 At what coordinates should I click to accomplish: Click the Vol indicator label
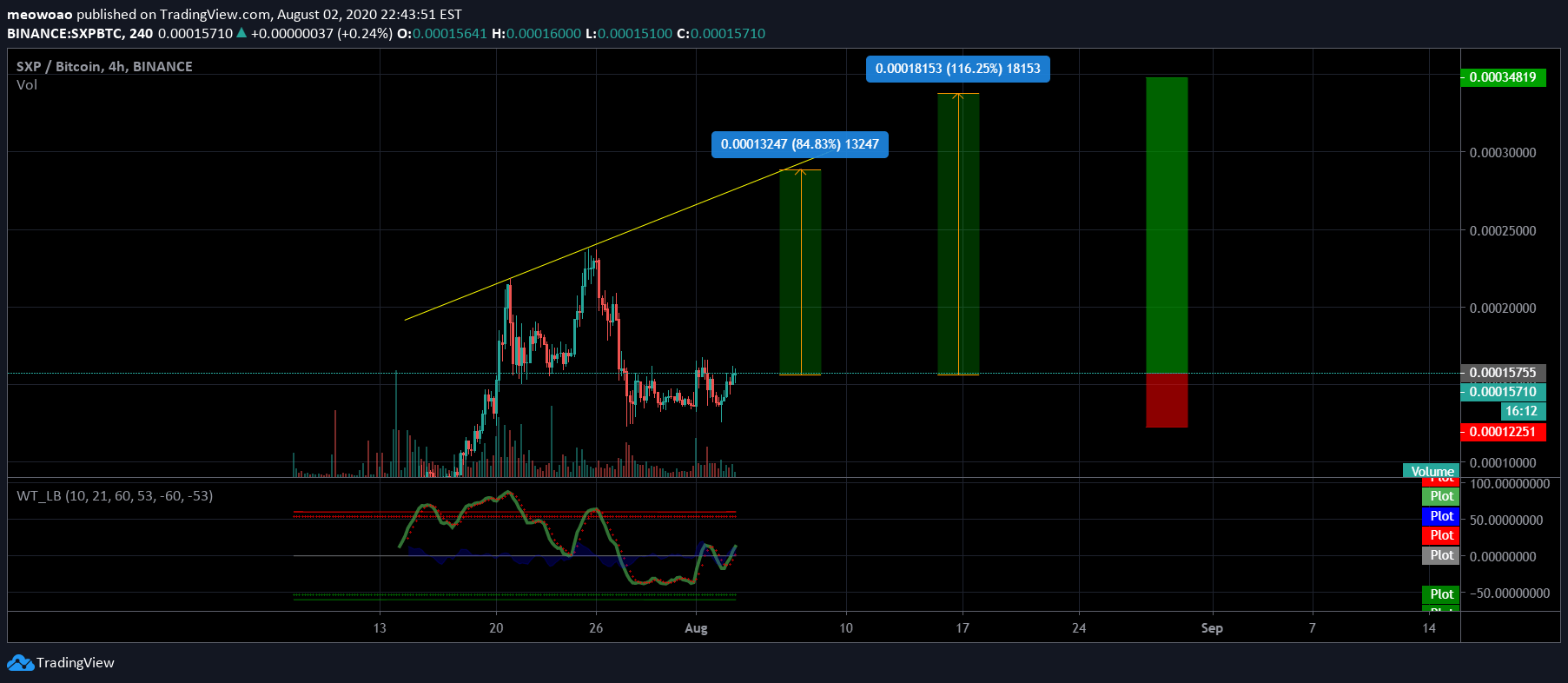(27, 84)
